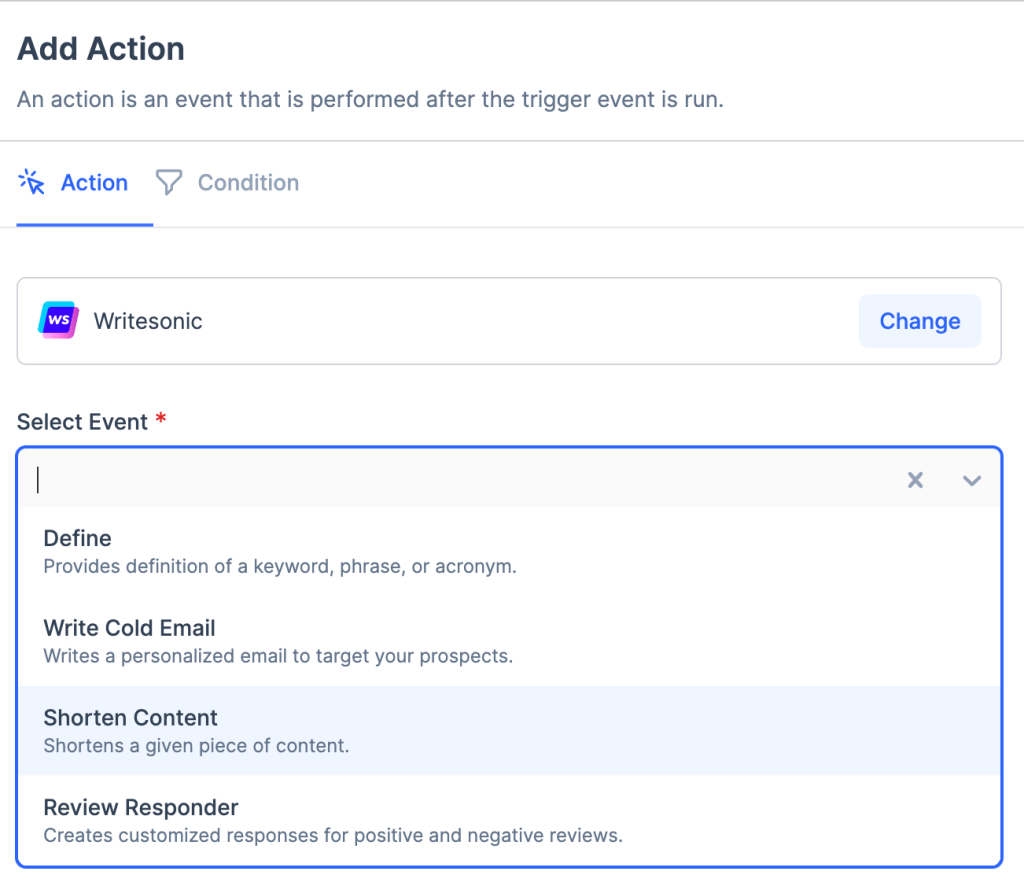Click "Writes a personalized email" description text
The width and height of the screenshot is (1024, 886).
point(277,657)
